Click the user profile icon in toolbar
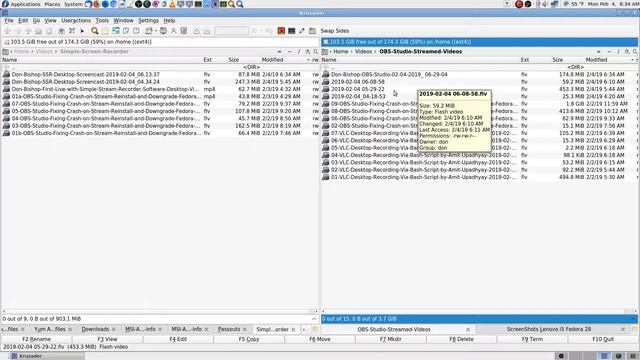 coord(173,31)
